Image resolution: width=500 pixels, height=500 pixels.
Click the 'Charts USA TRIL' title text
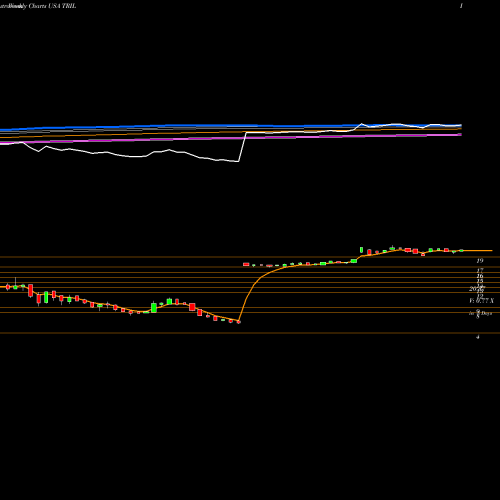[x=52, y=6]
